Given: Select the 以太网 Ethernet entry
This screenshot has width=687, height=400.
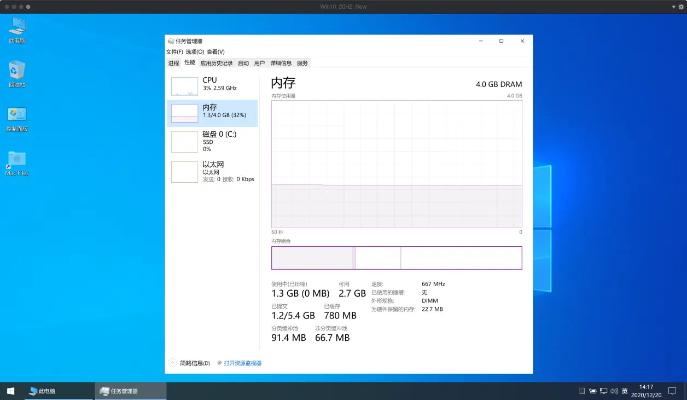Looking at the screenshot, I should 212,170.
